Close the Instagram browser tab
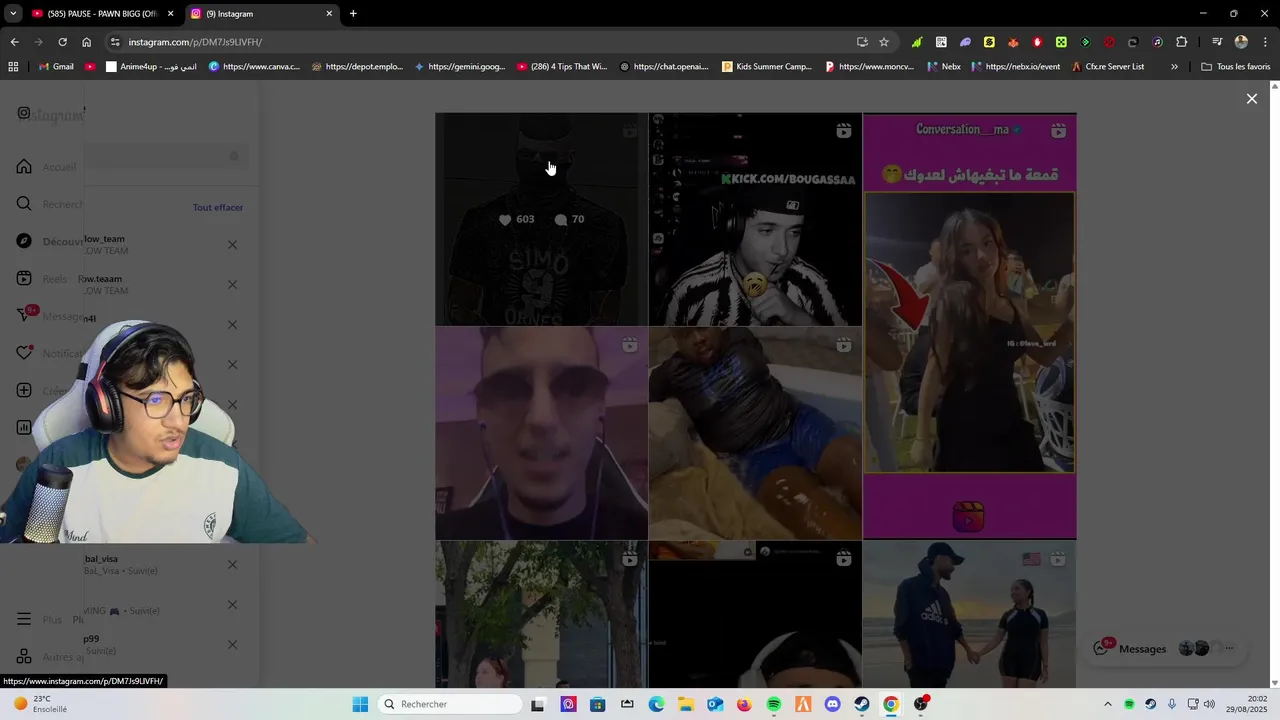Screen dimensions: 1280x720 pos(329,14)
